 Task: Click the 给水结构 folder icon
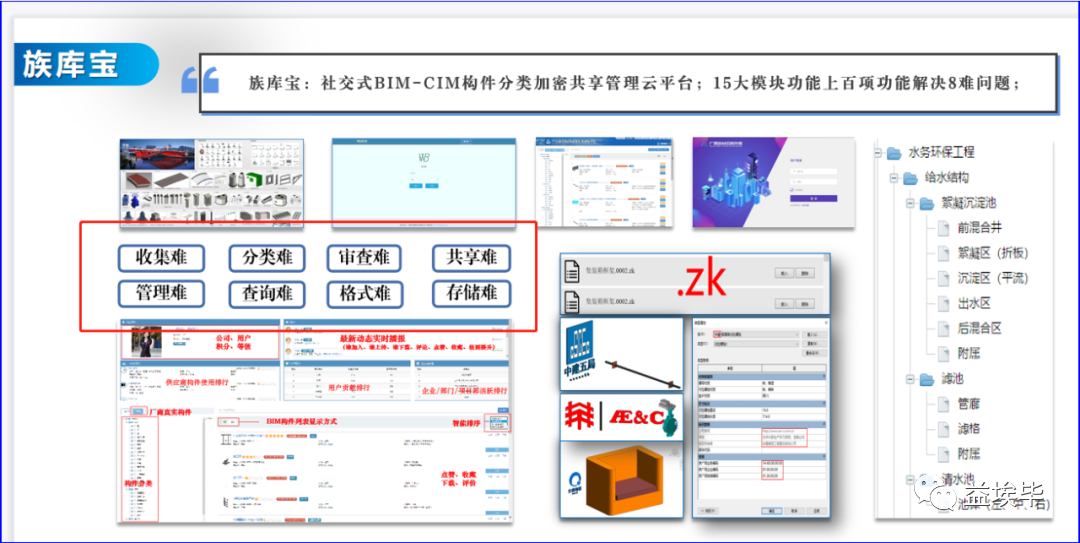tap(911, 177)
